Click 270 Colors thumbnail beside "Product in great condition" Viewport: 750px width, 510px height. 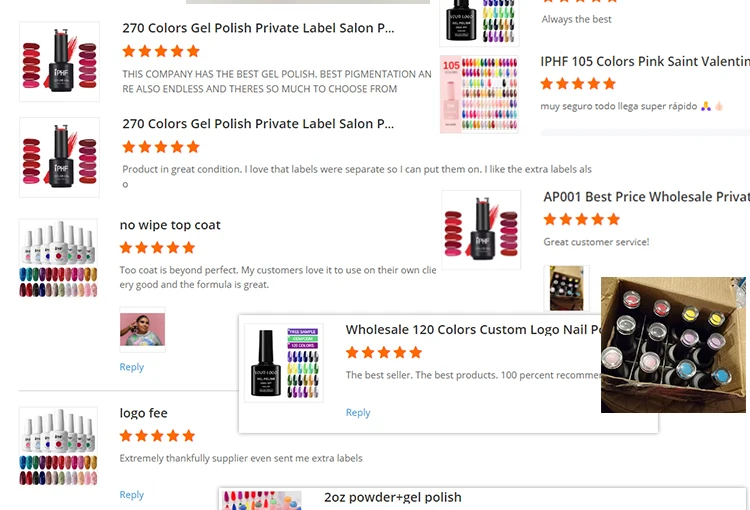[x=59, y=157]
